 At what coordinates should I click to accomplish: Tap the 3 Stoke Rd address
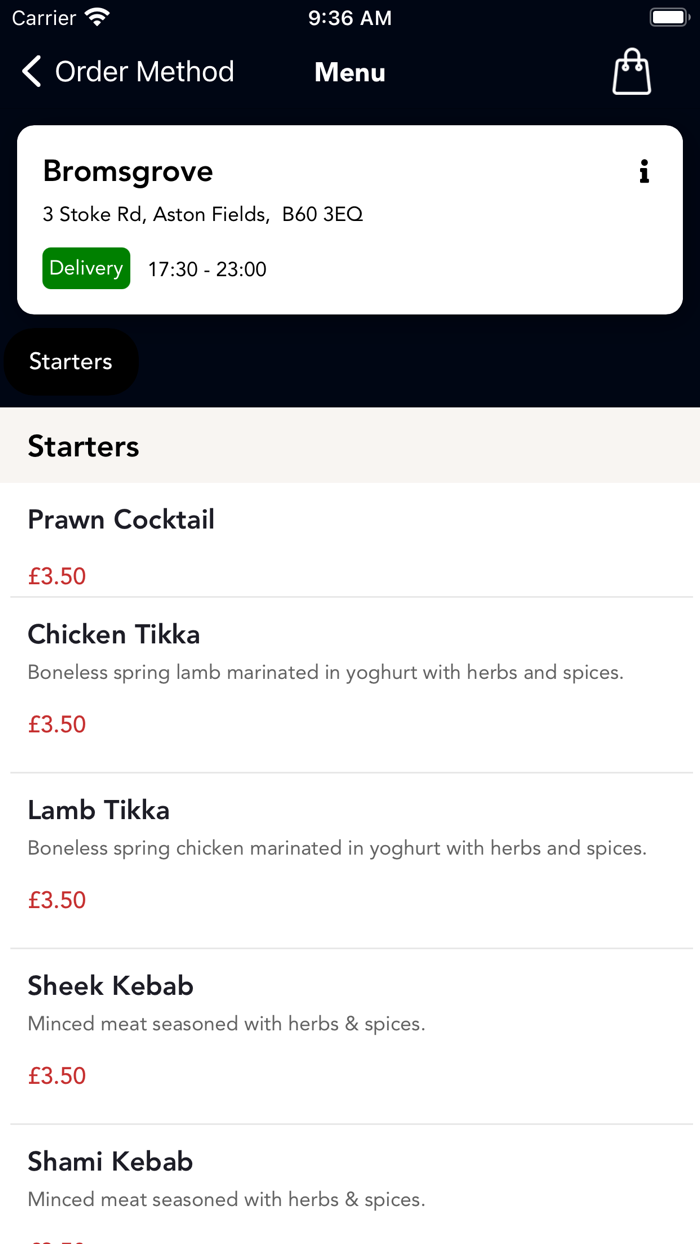202,214
